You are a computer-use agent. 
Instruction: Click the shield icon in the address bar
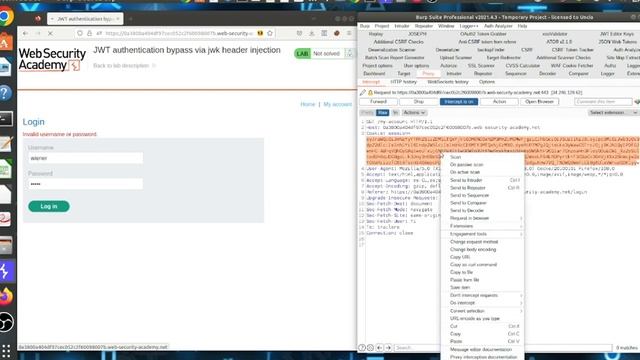(80, 33)
